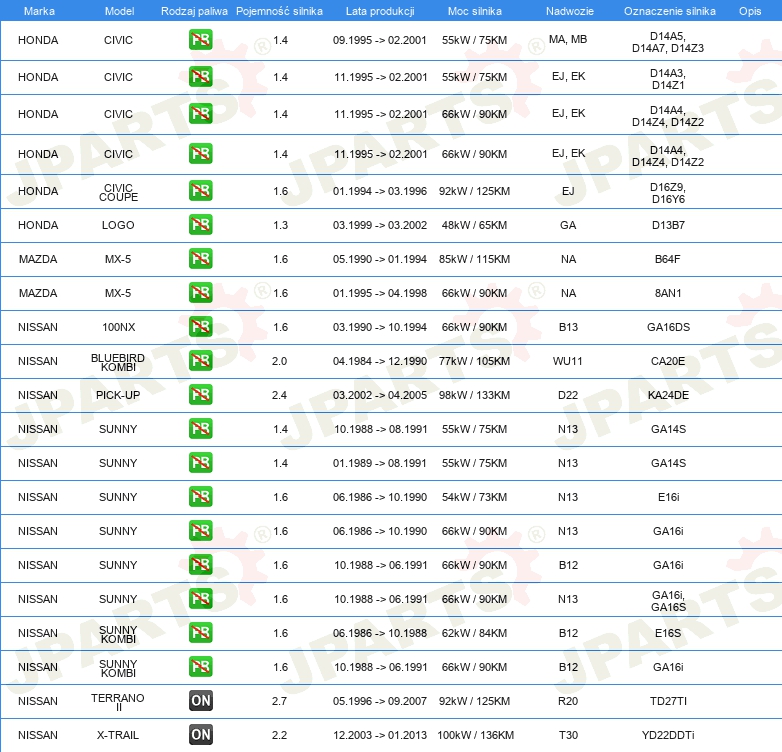This screenshot has width=782, height=752.
Task: Click fuel icon for Nissan Bluebird Kombi
Action: point(200,361)
